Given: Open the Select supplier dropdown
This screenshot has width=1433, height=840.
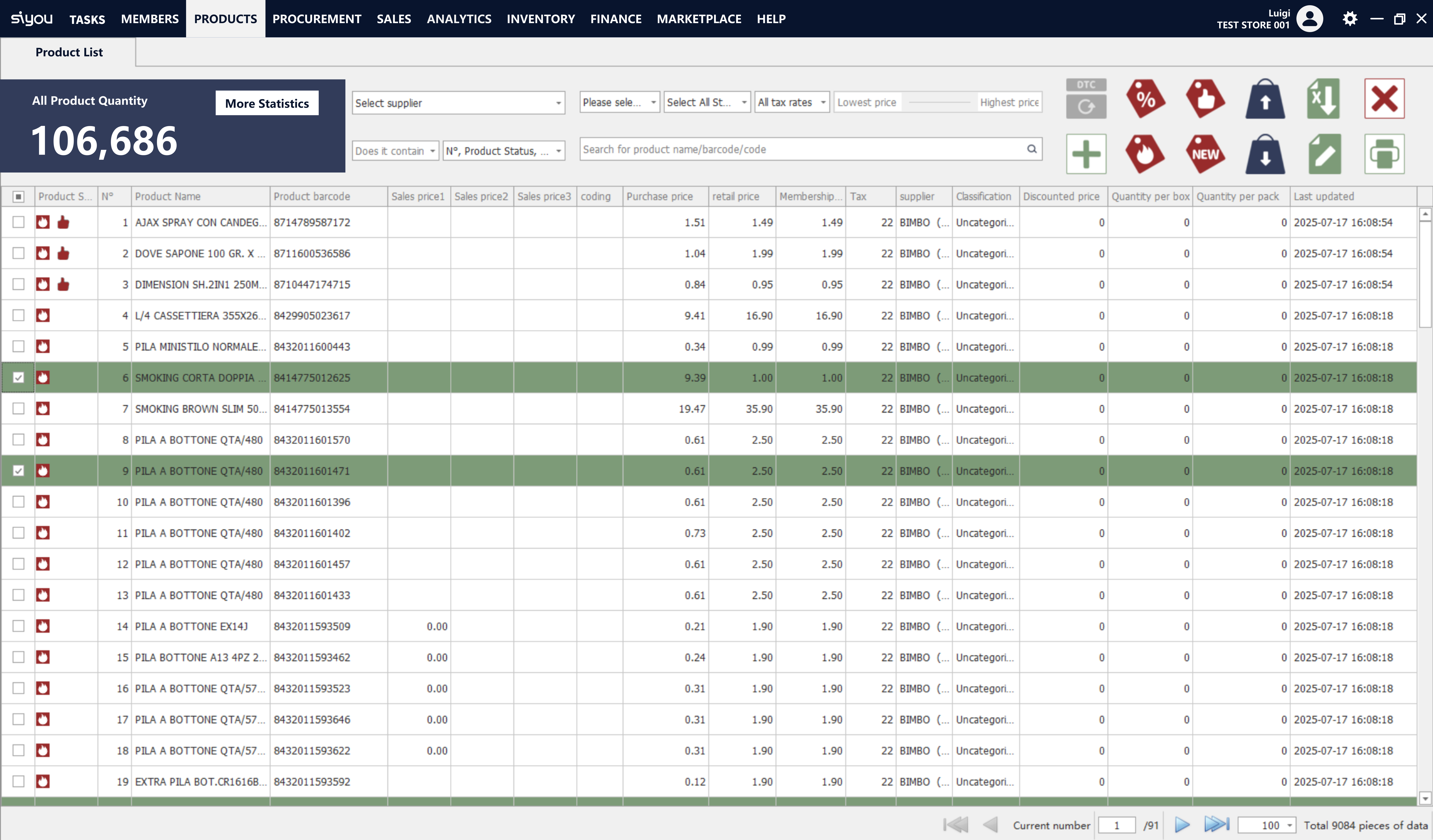Looking at the screenshot, I should pos(458,103).
